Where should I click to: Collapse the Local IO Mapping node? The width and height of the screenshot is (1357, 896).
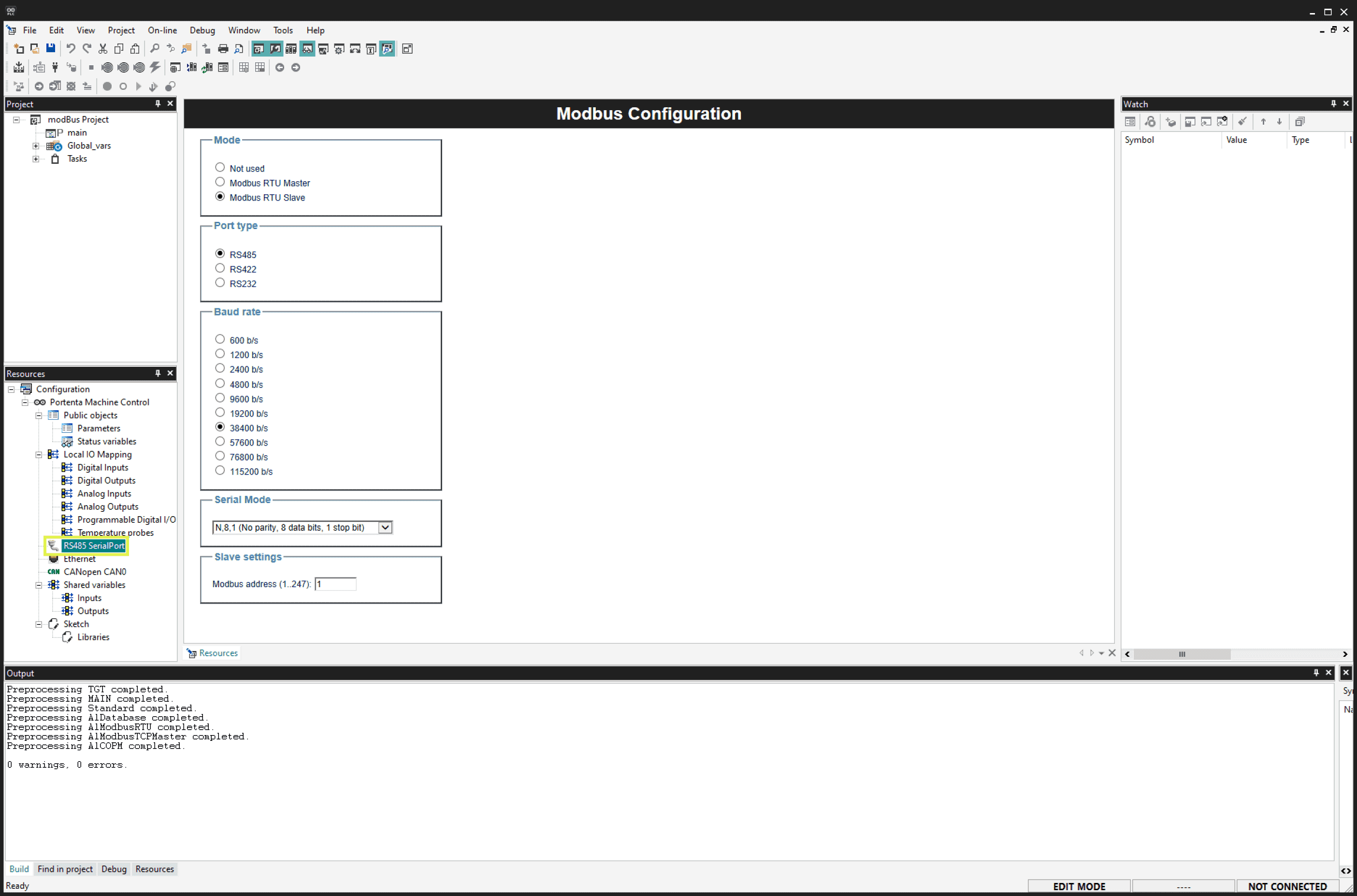click(39, 455)
